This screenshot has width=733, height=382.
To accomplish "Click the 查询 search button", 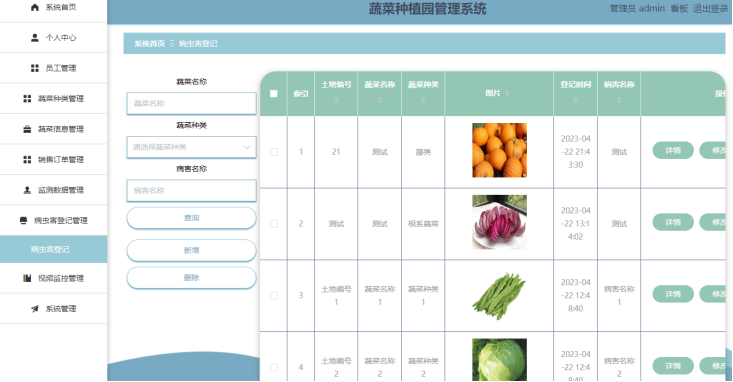I will pyautogui.click(x=191, y=218).
